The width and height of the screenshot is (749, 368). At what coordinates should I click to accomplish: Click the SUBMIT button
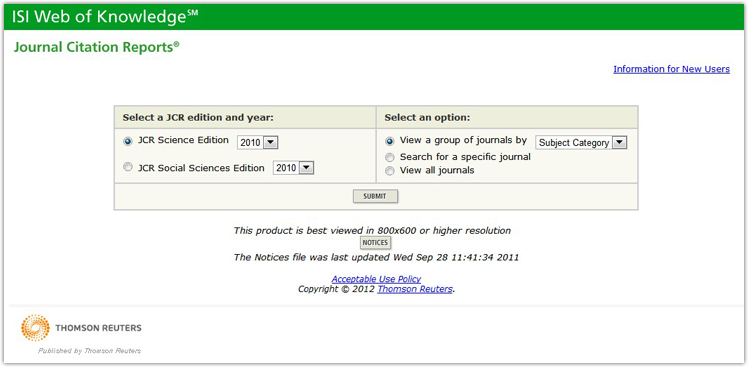click(x=375, y=196)
